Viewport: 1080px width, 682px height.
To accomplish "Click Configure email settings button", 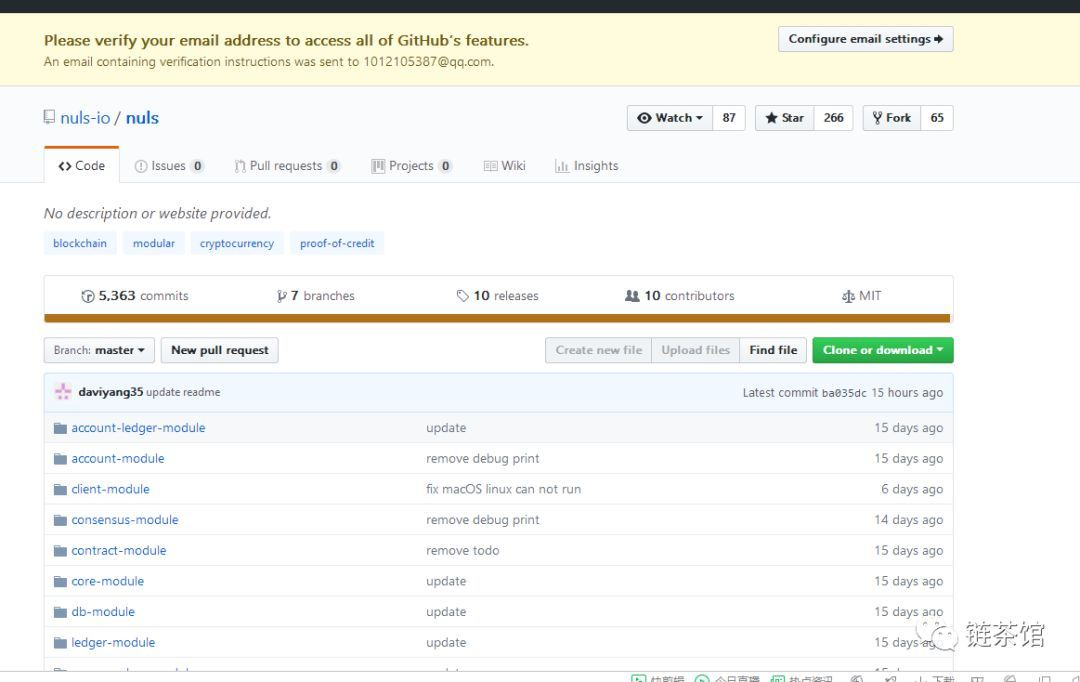I will [866, 39].
